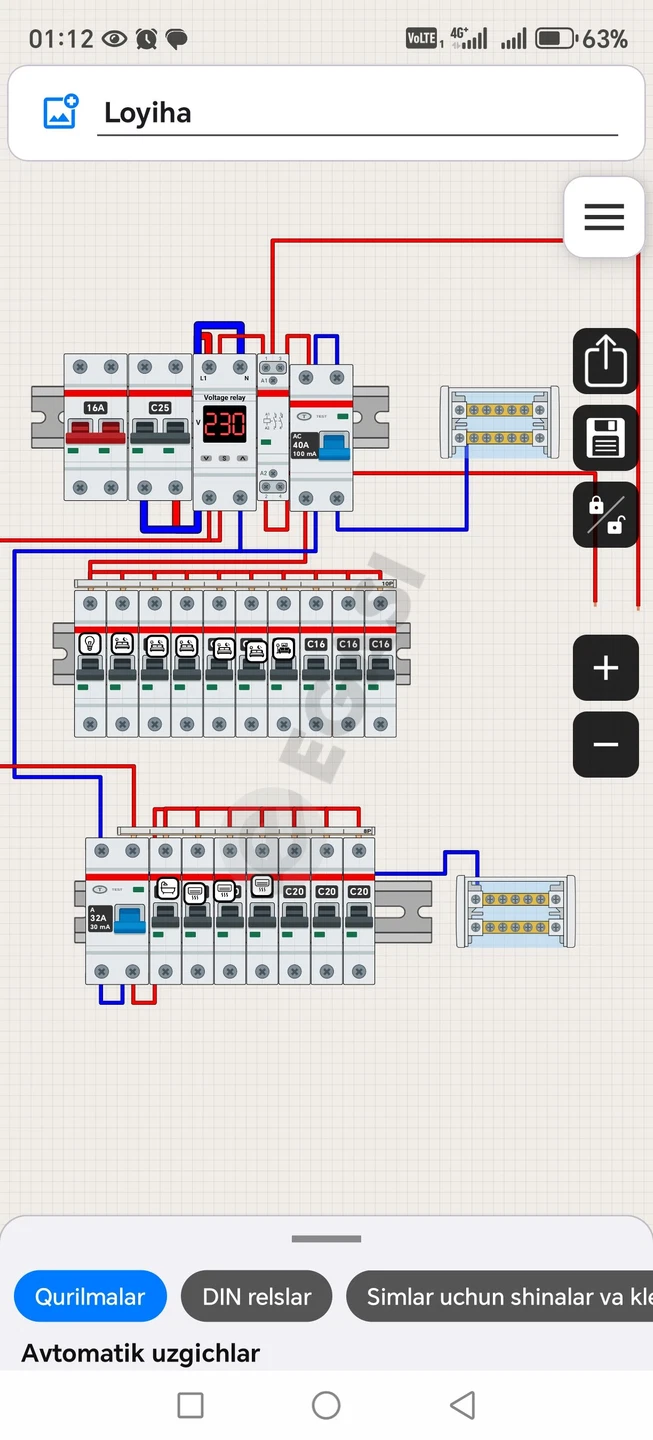Tap the share/export icon
The width and height of the screenshot is (653, 1440).
coord(605,361)
